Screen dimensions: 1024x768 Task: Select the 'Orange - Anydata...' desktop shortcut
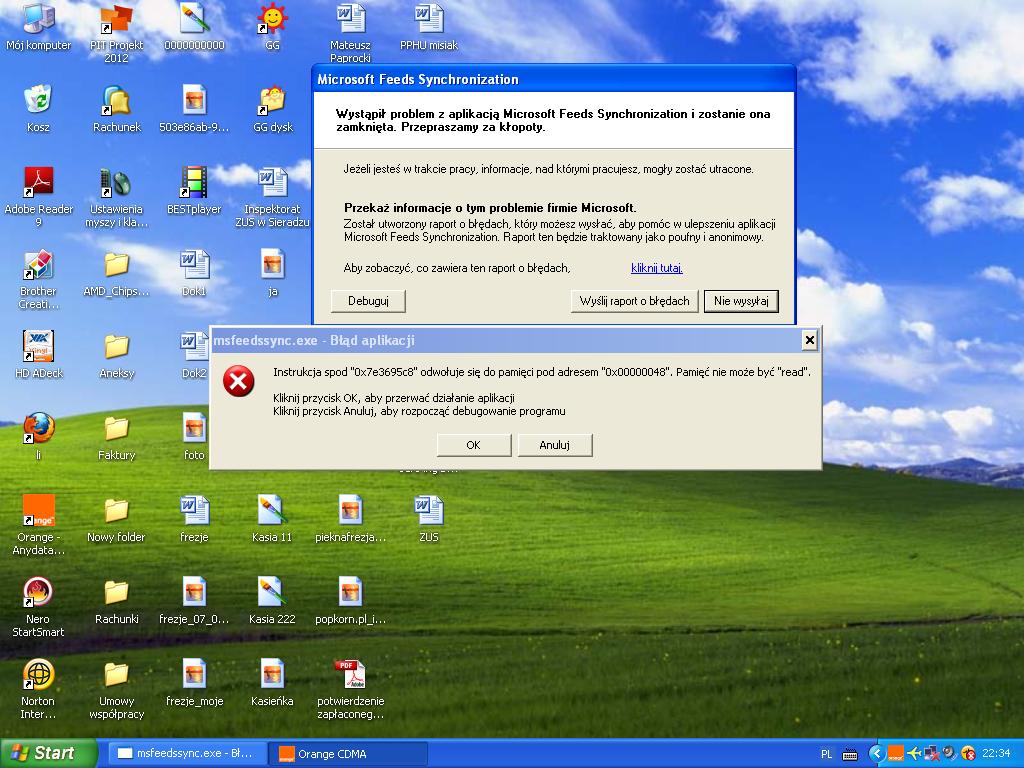pyautogui.click(x=39, y=526)
